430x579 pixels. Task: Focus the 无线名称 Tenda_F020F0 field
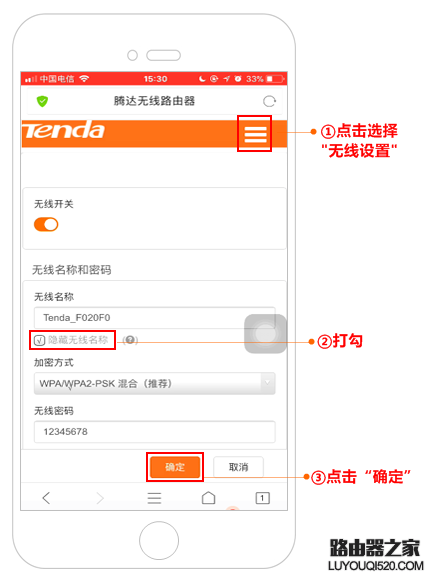154,318
